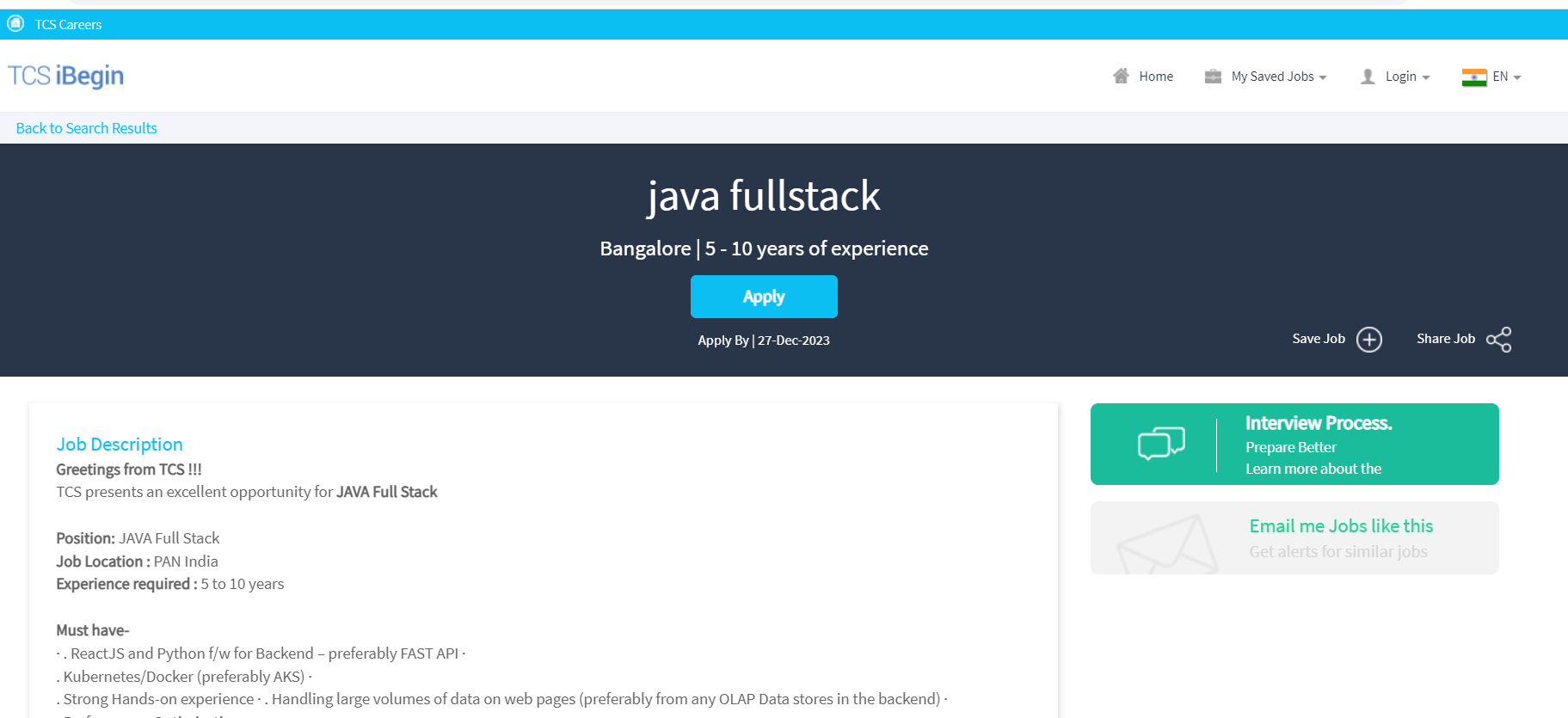
Task: Open the TCS Careers top bar link
Action: 68,24
